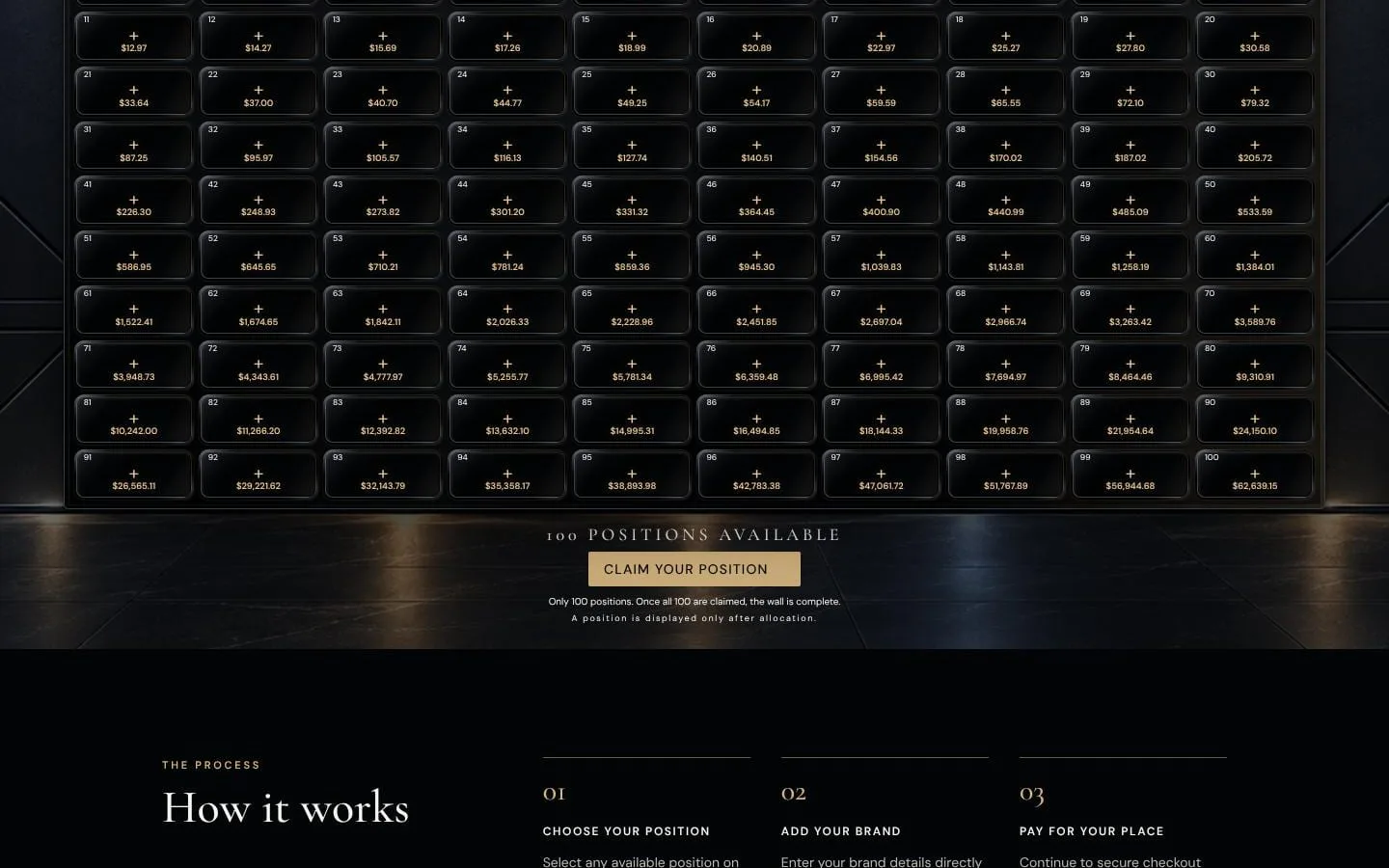Click the $1,842.11 price text
The height and width of the screenshot is (868, 1389).
(383, 322)
